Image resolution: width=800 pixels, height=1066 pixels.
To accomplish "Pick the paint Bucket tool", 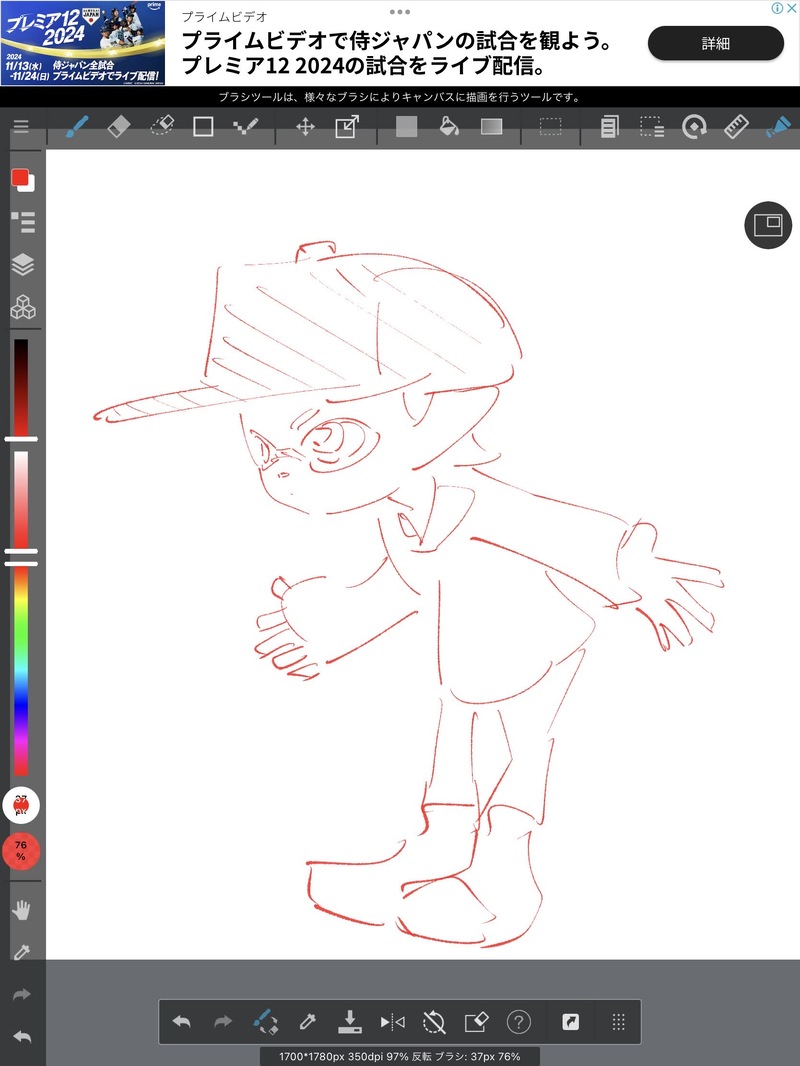I will pos(449,126).
